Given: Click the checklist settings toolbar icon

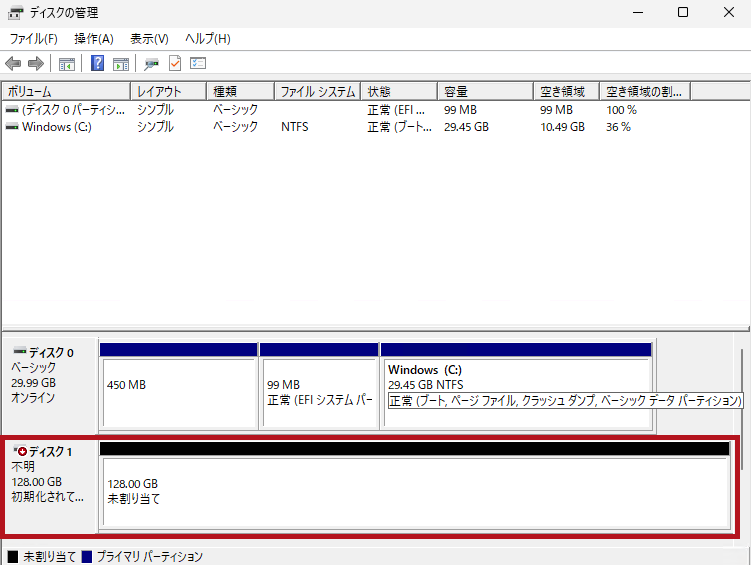Looking at the screenshot, I should 198,64.
